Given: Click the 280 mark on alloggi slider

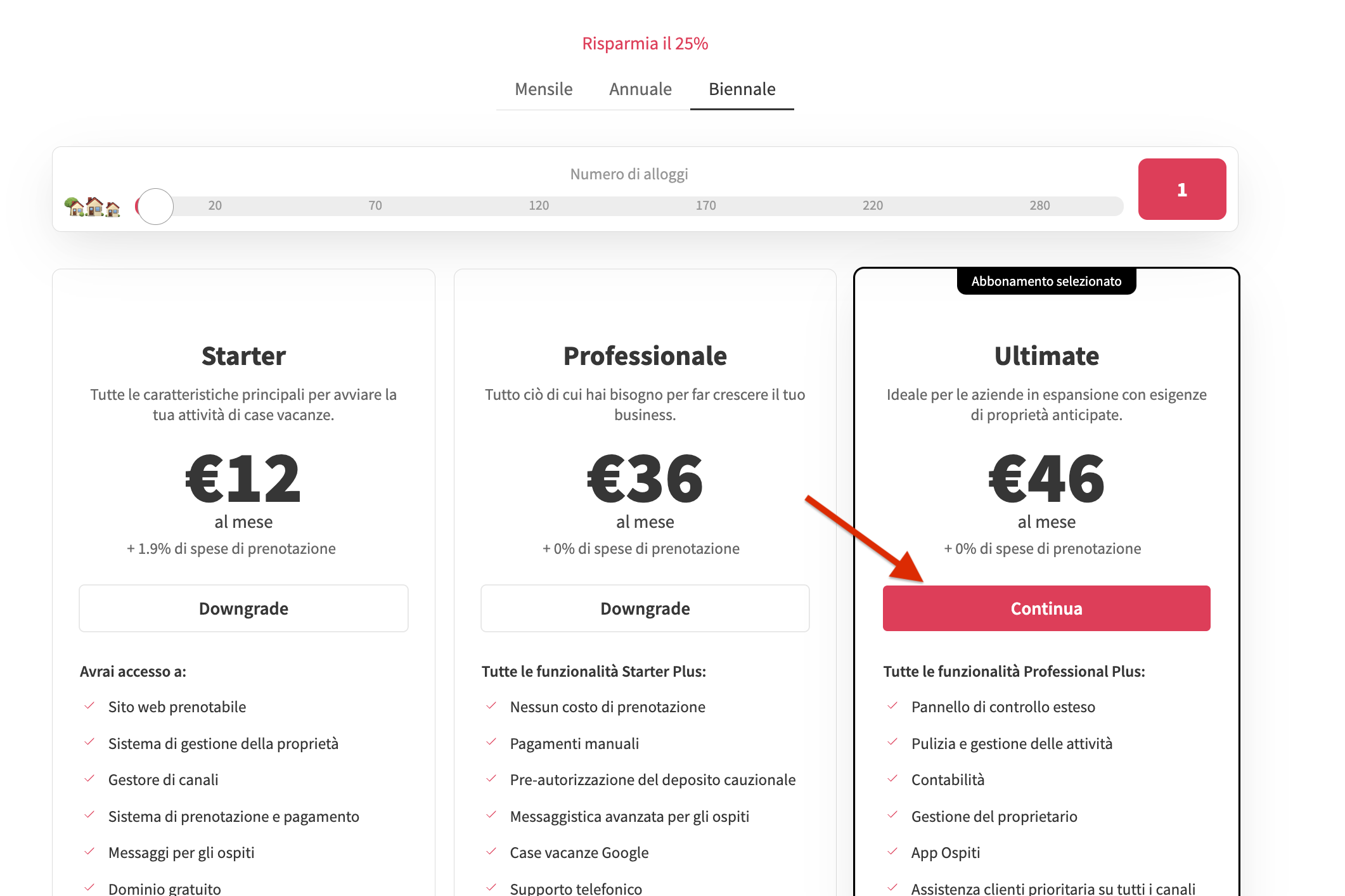Looking at the screenshot, I should (x=1039, y=205).
